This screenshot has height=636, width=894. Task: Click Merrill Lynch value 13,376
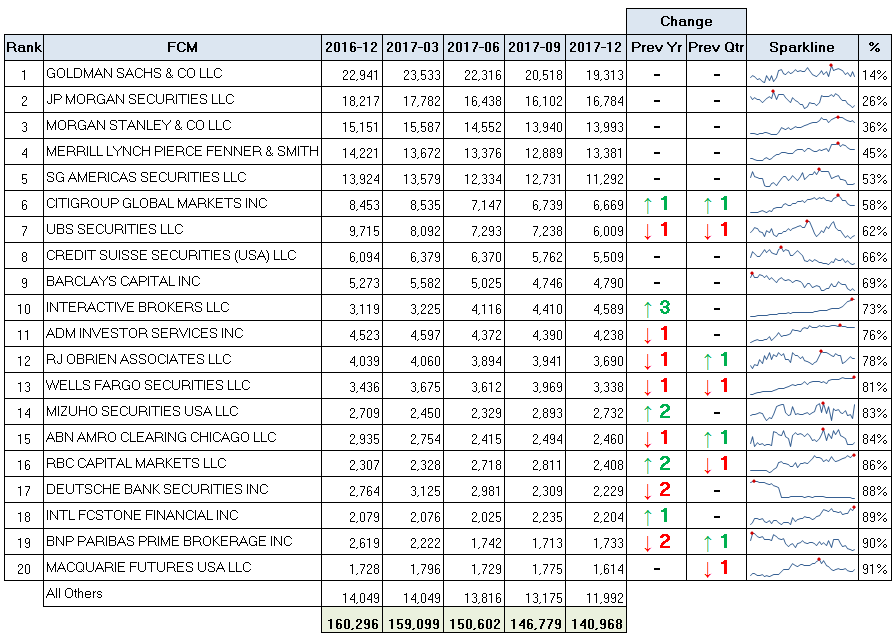(482, 153)
